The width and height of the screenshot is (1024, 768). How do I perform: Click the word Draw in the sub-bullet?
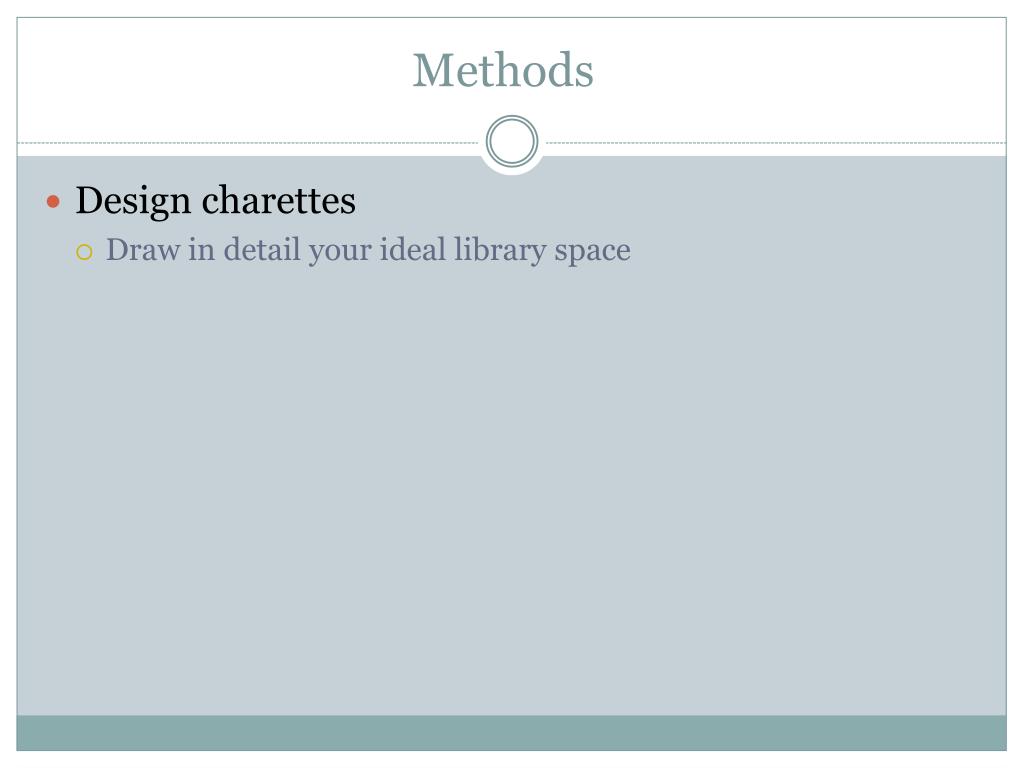pos(143,249)
